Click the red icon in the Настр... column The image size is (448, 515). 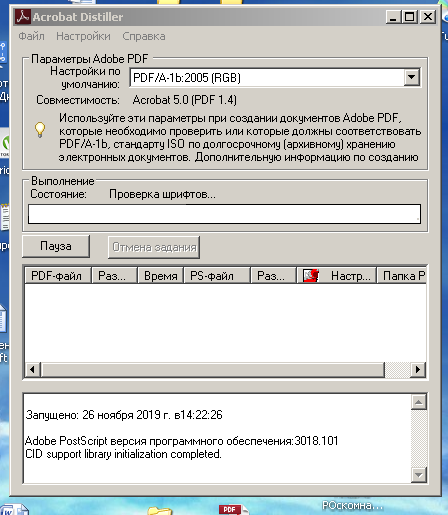coord(311,276)
